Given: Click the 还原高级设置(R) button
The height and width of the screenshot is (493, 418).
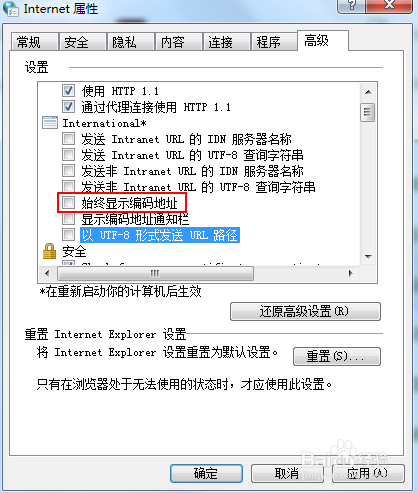Looking at the screenshot, I should tap(305, 311).
